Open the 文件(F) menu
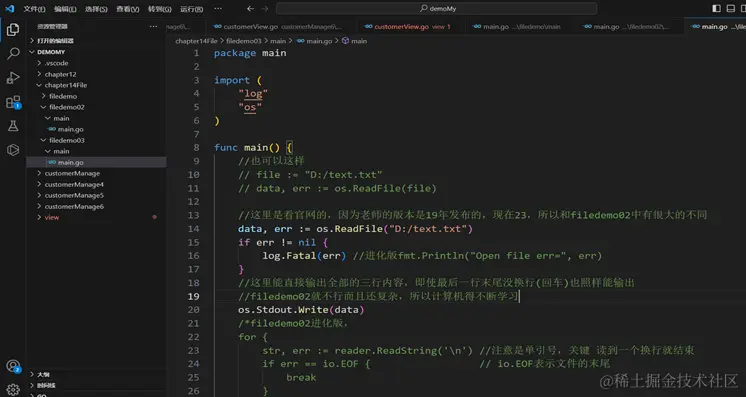The image size is (746, 397). click(x=34, y=9)
